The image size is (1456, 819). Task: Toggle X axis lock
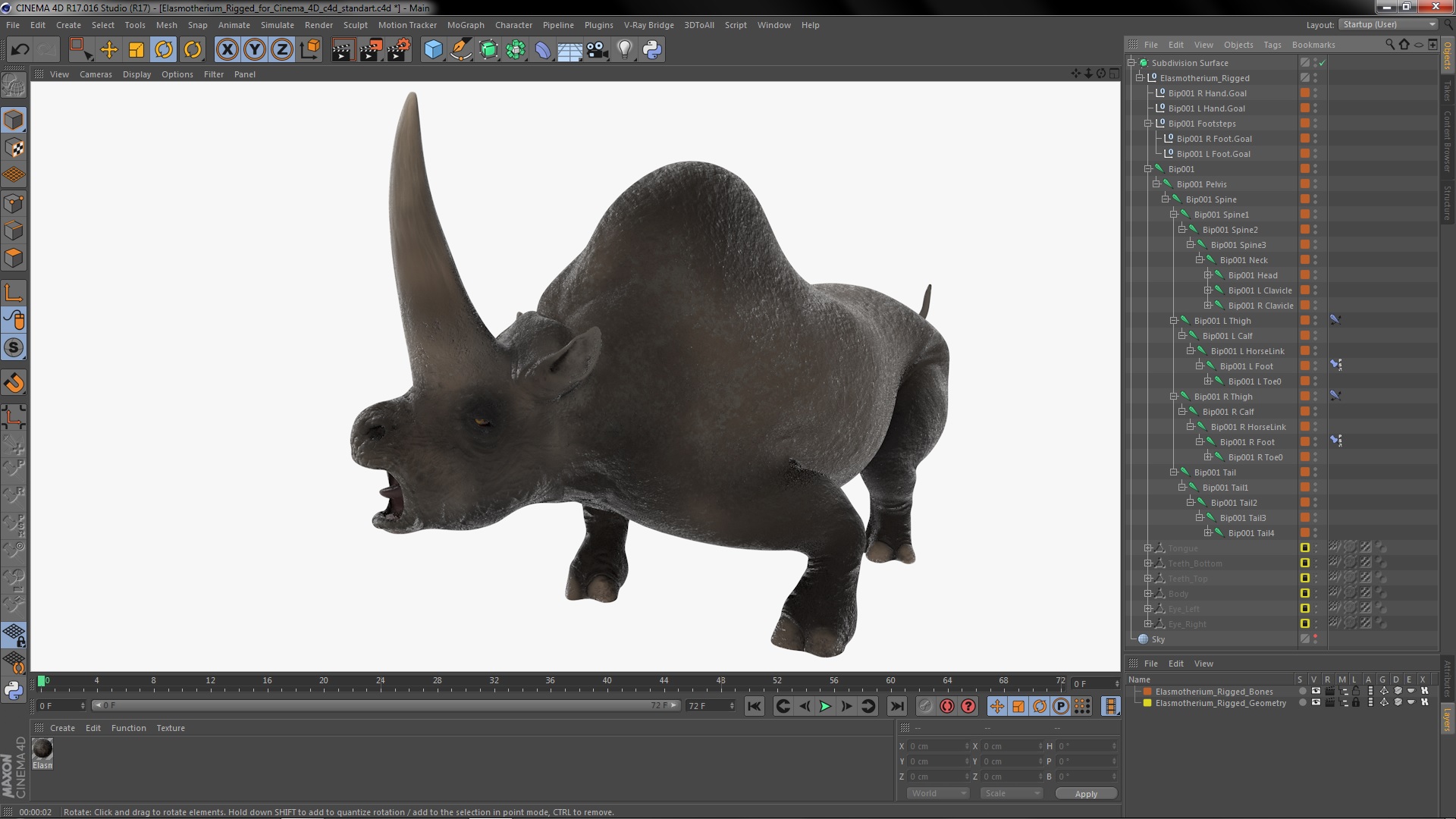click(x=227, y=50)
